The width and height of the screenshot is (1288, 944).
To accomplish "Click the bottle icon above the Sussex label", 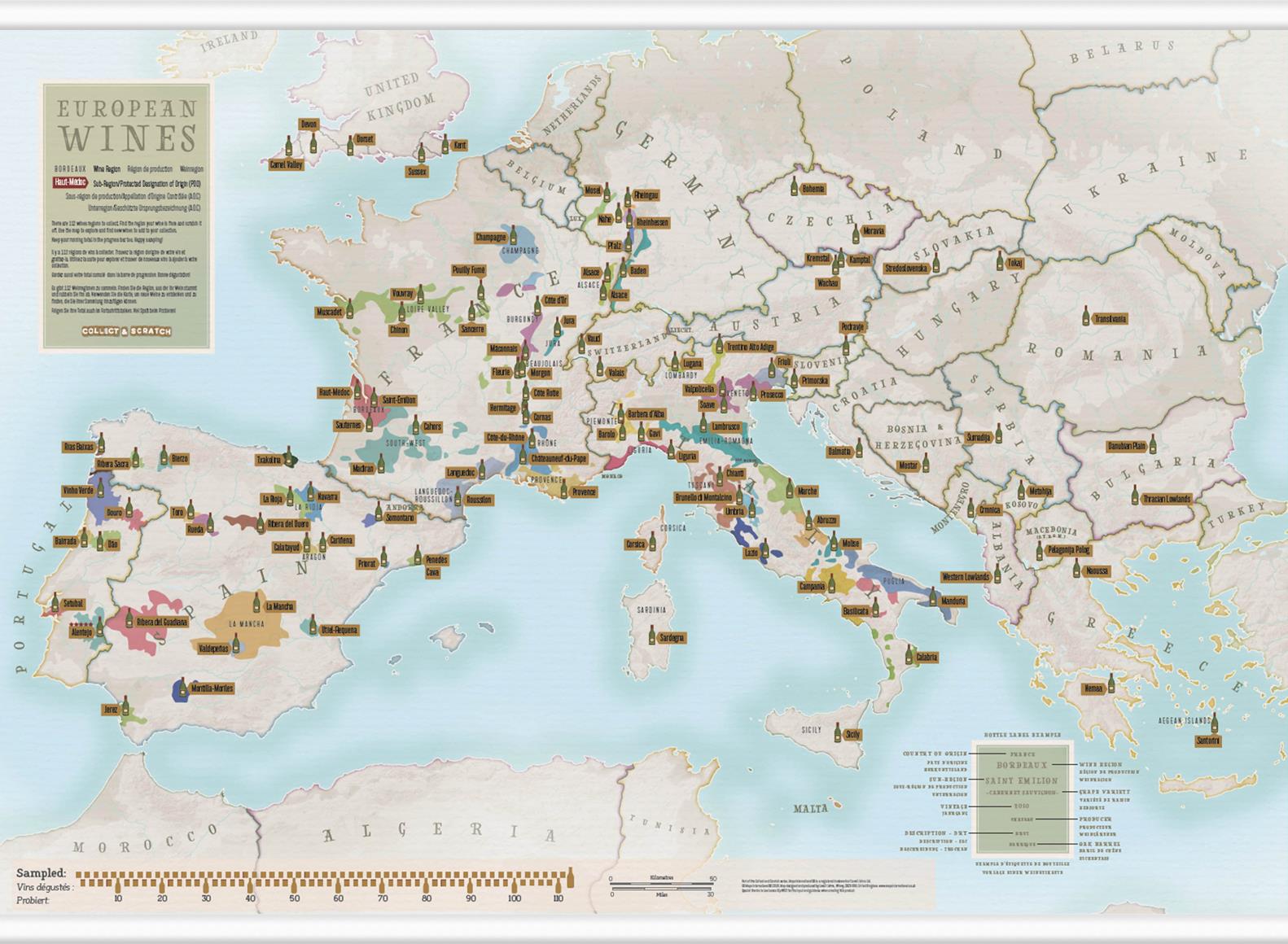I will click(421, 153).
